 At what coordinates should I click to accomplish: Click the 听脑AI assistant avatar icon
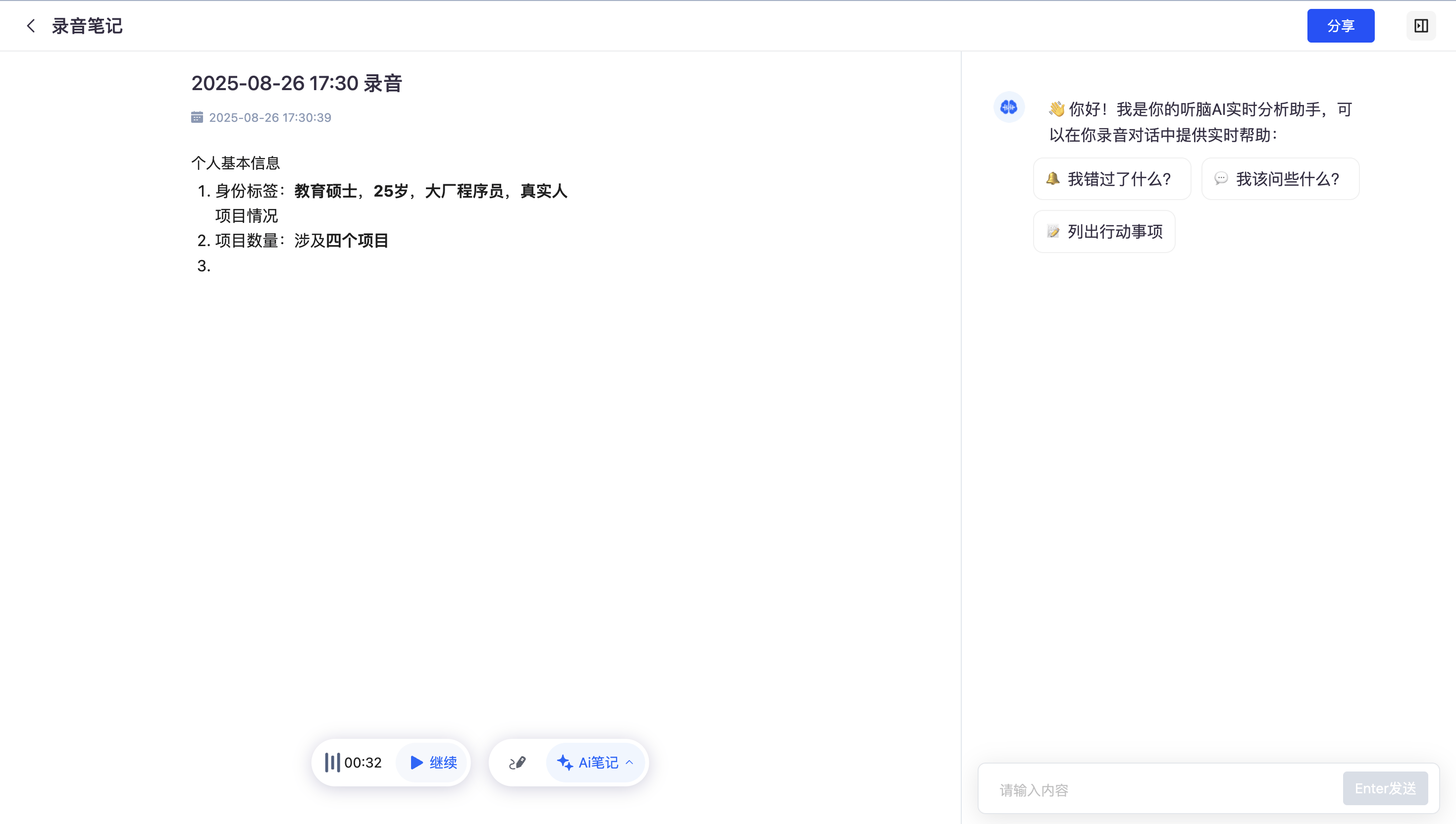point(1008,107)
